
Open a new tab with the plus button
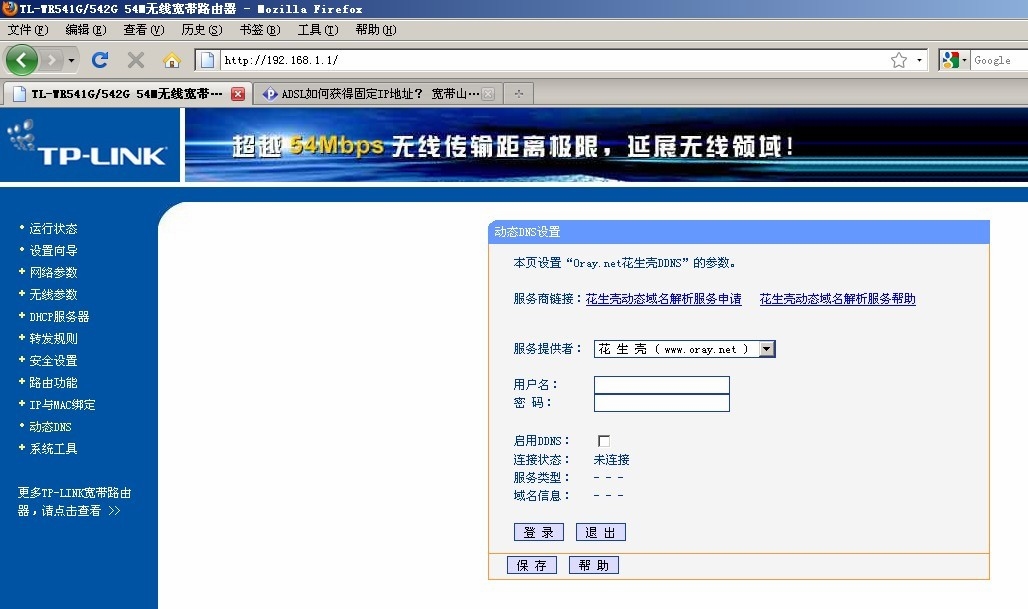[519, 94]
